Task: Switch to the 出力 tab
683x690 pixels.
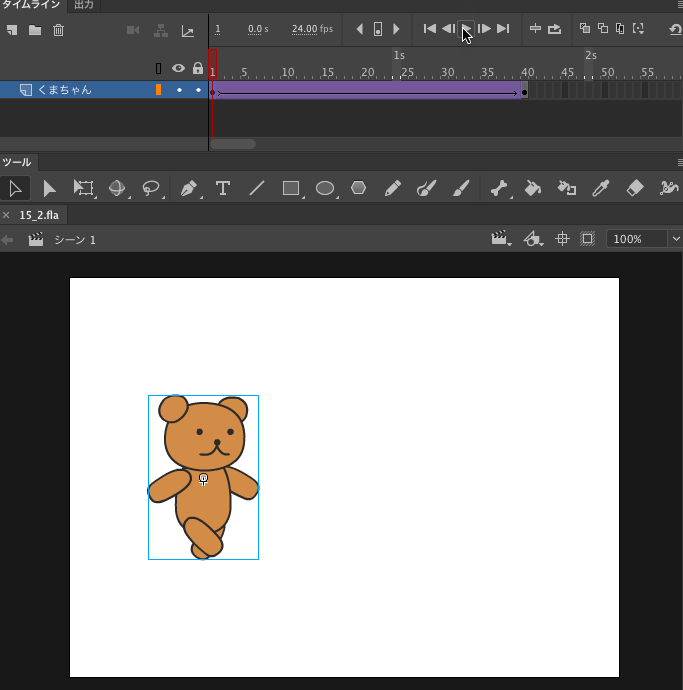Action: pos(84,5)
